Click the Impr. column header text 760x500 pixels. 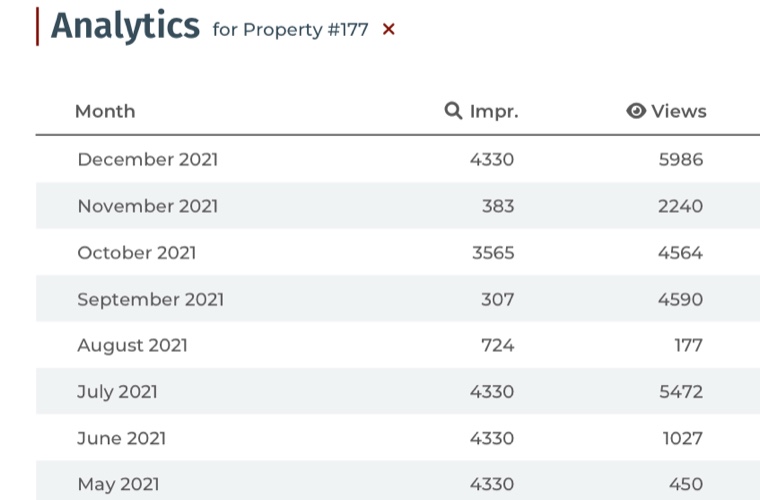point(494,111)
